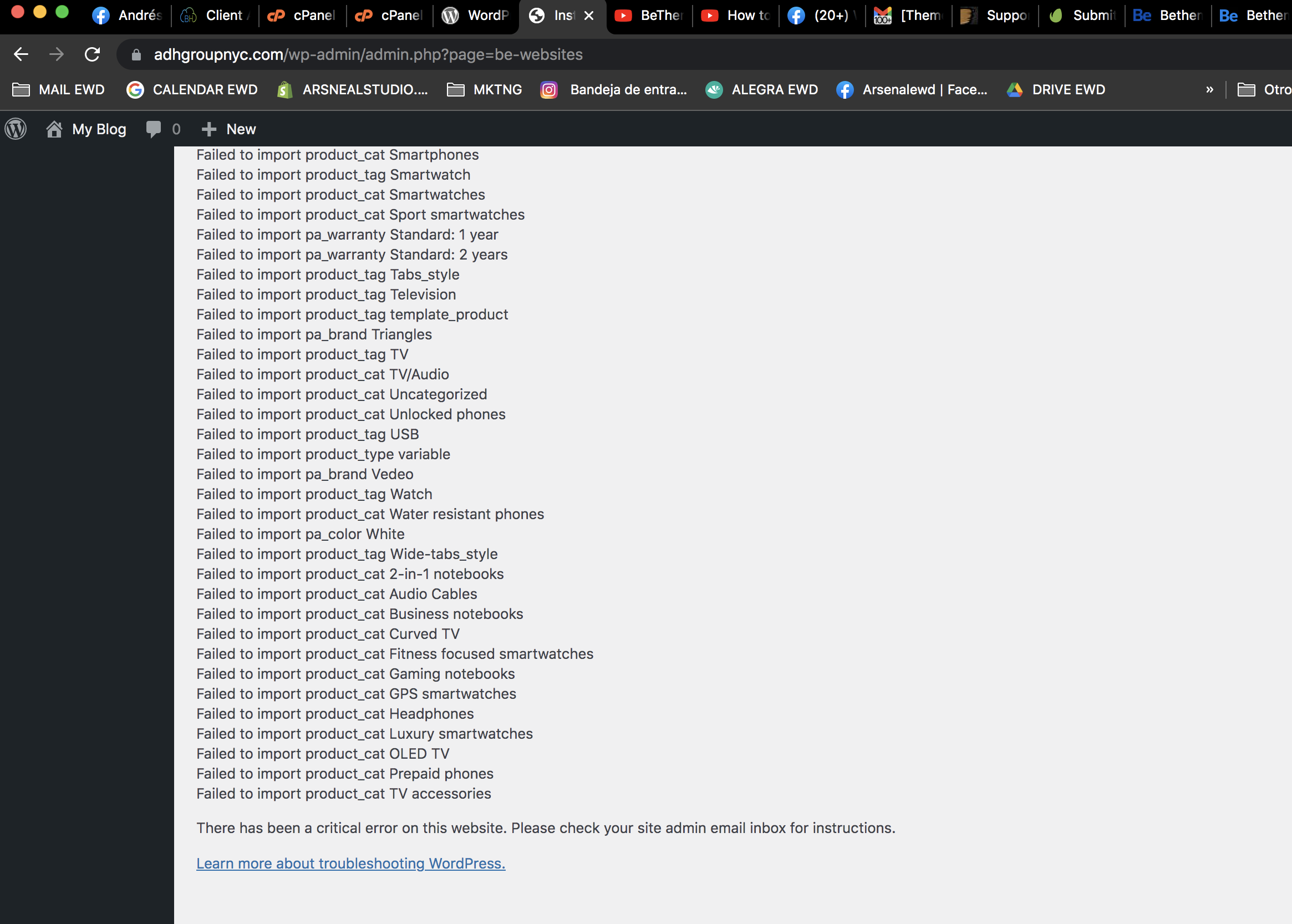The image size is (1292, 924).
Task: Click the WordPress tab icon
Action: point(453,16)
